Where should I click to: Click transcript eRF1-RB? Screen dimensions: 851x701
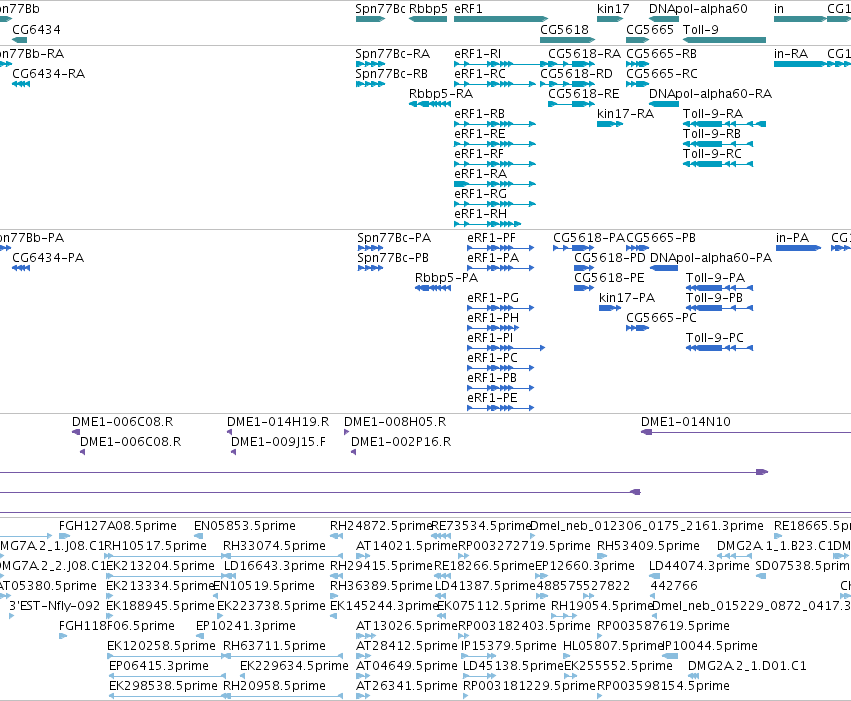click(x=479, y=113)
